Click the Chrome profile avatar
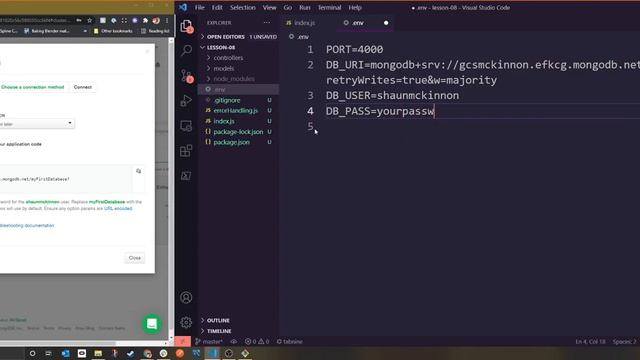This screenshot has width=640, height=360. point(156,20)
